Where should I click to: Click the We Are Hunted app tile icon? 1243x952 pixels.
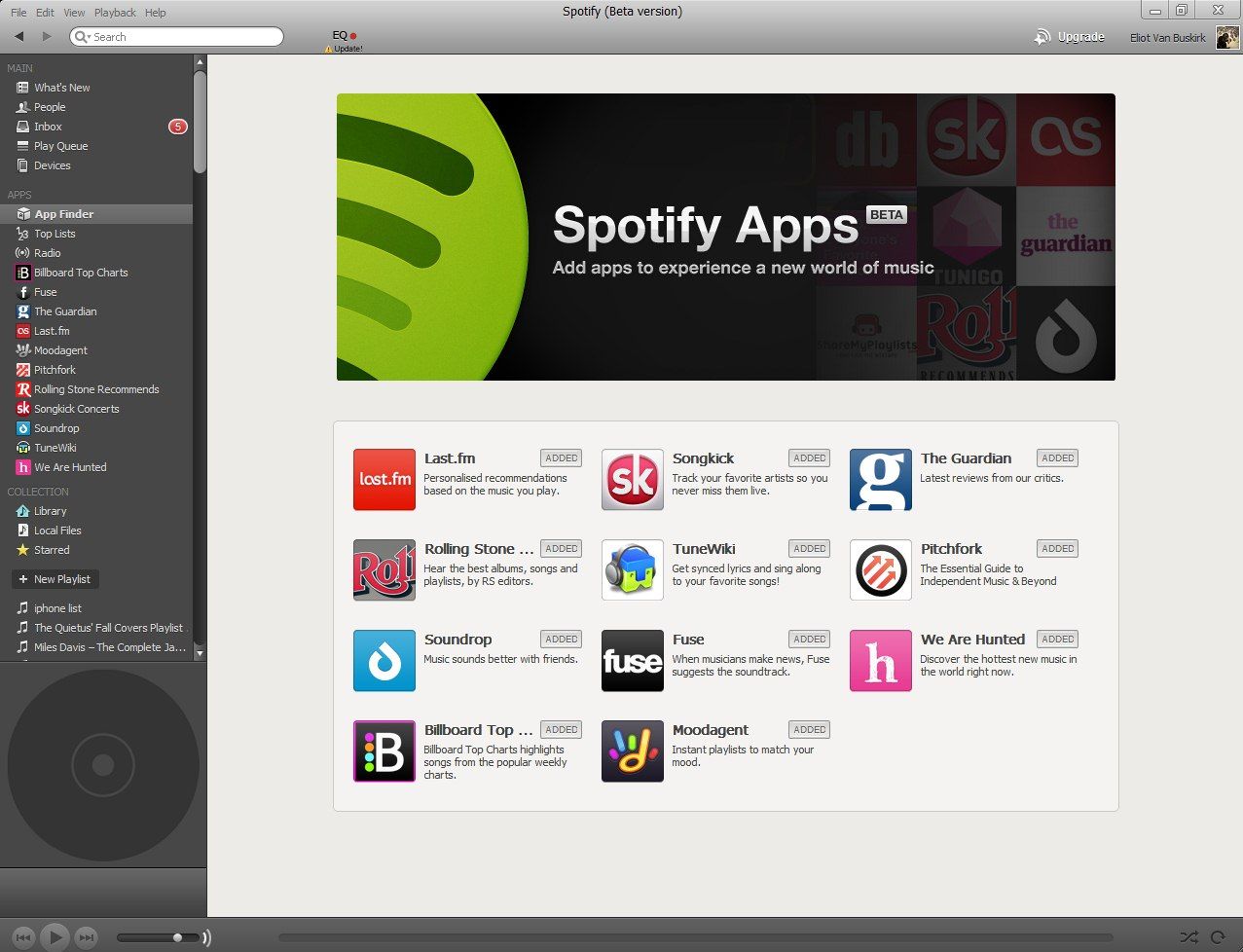click(881, 661)
